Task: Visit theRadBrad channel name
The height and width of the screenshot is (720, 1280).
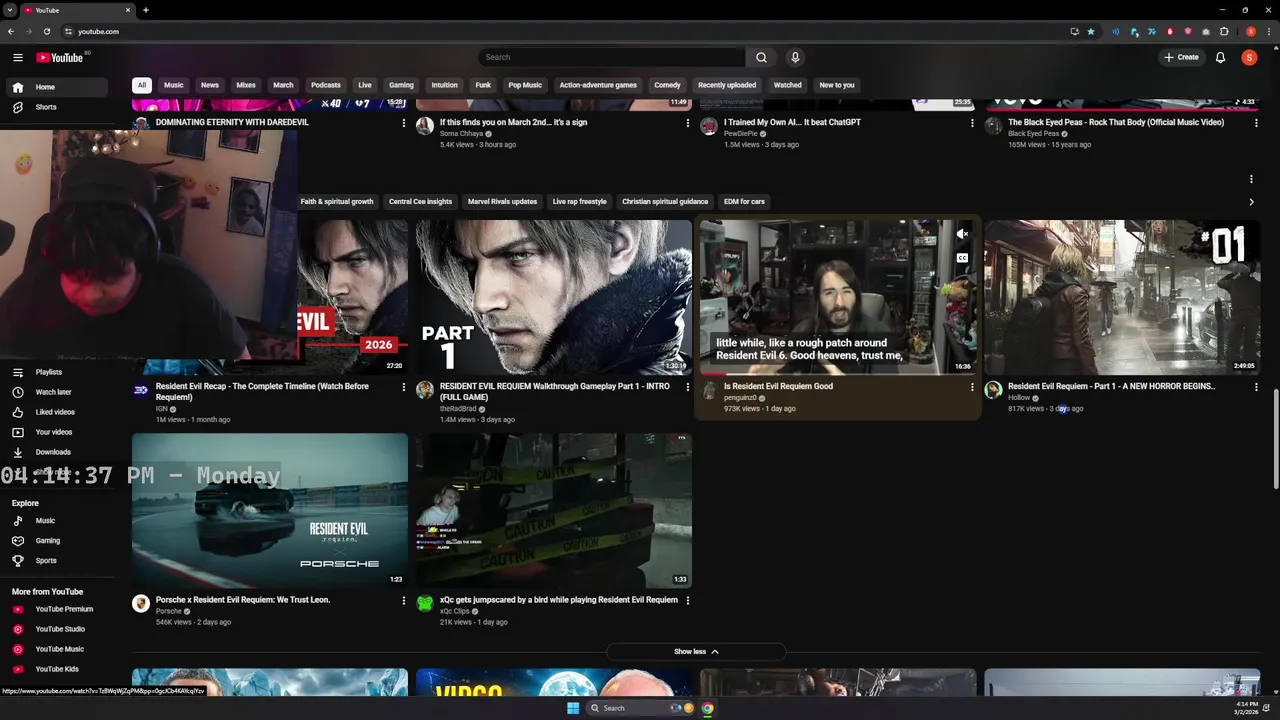Action: tap(459, 409)
